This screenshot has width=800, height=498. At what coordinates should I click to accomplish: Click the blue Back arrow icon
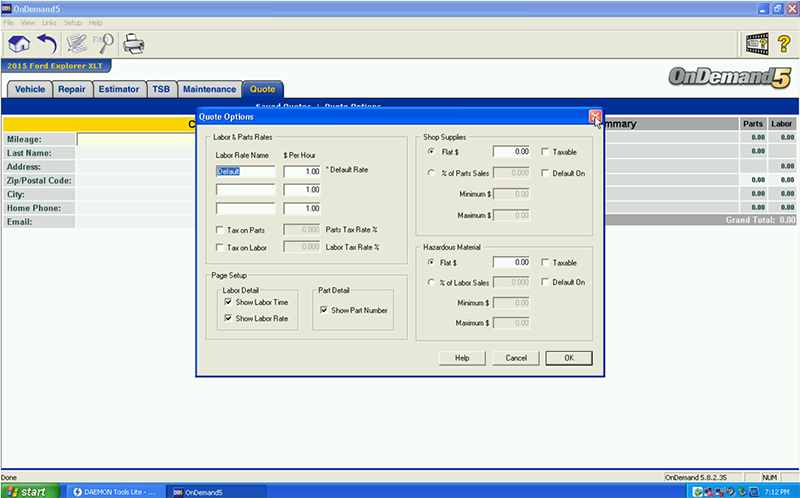pos(47,44)
